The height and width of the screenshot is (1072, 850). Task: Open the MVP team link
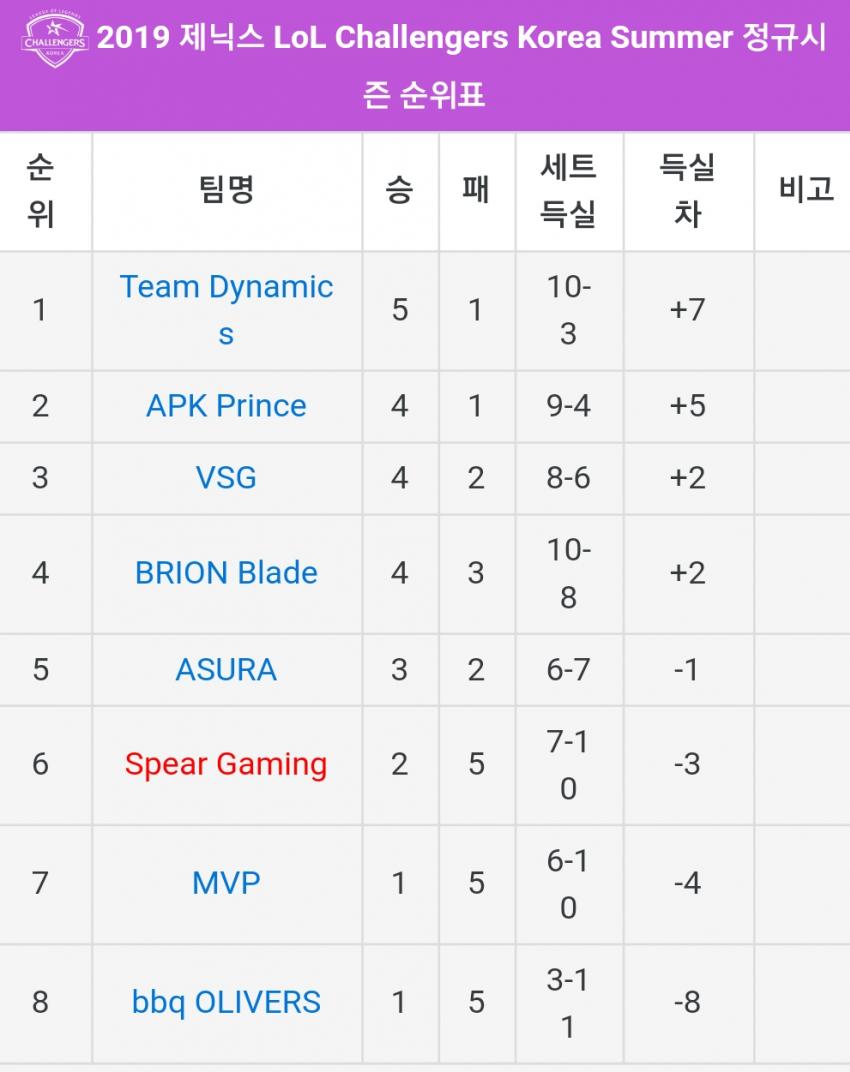click(x=226, y=883)
